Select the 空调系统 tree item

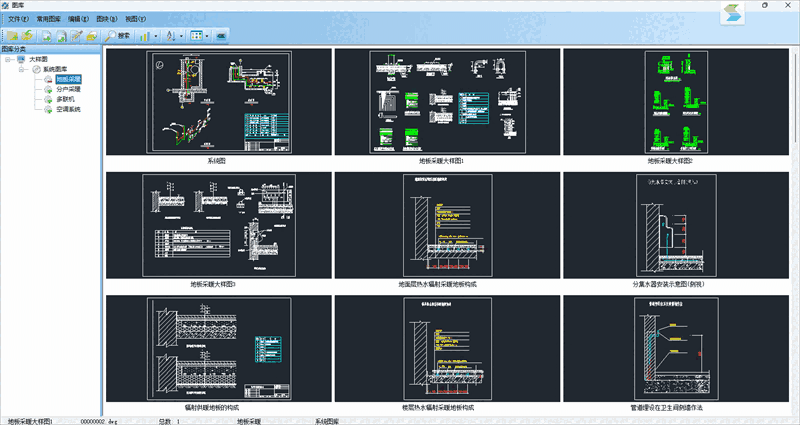point(68,109)
